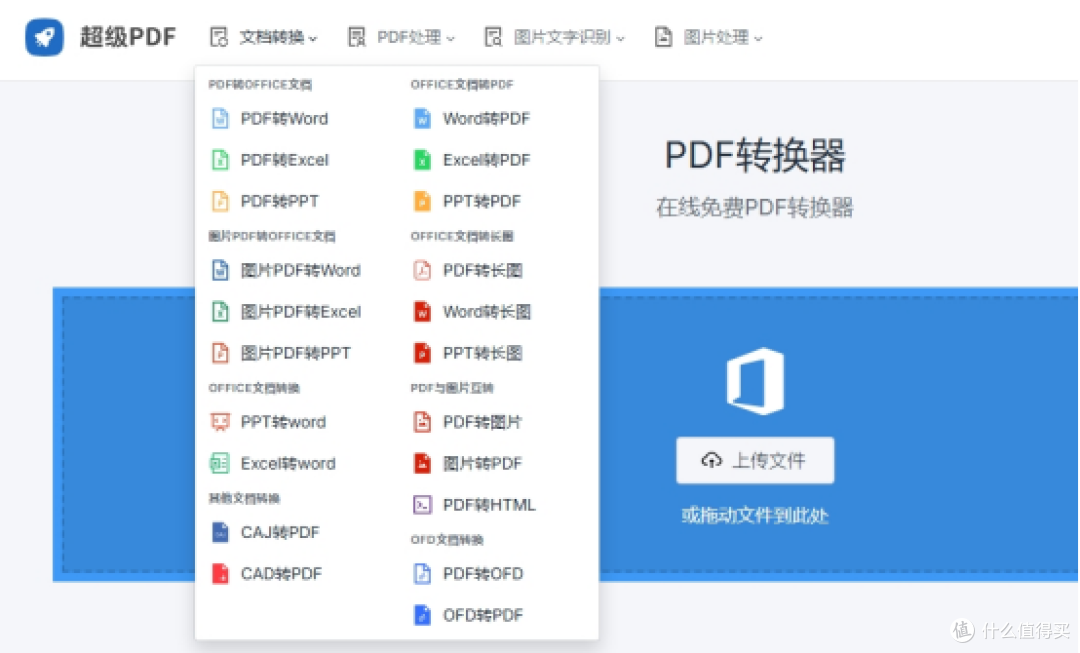Click the Office logo in upload area

(755, 381)
